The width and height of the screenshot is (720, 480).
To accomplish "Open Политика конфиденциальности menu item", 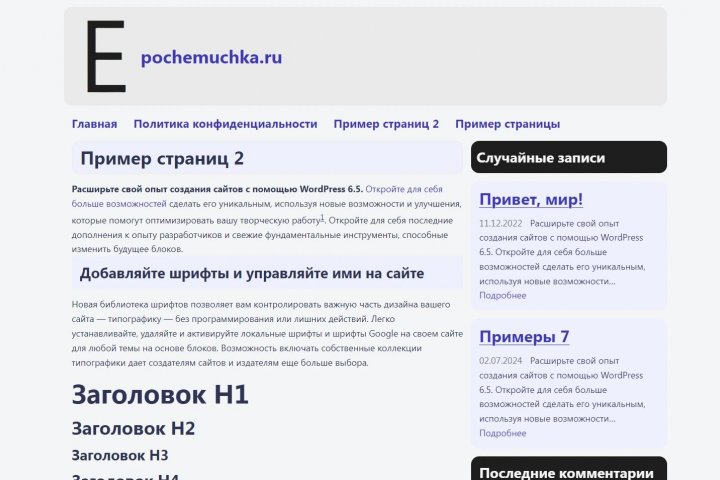I will pos(225,124).
